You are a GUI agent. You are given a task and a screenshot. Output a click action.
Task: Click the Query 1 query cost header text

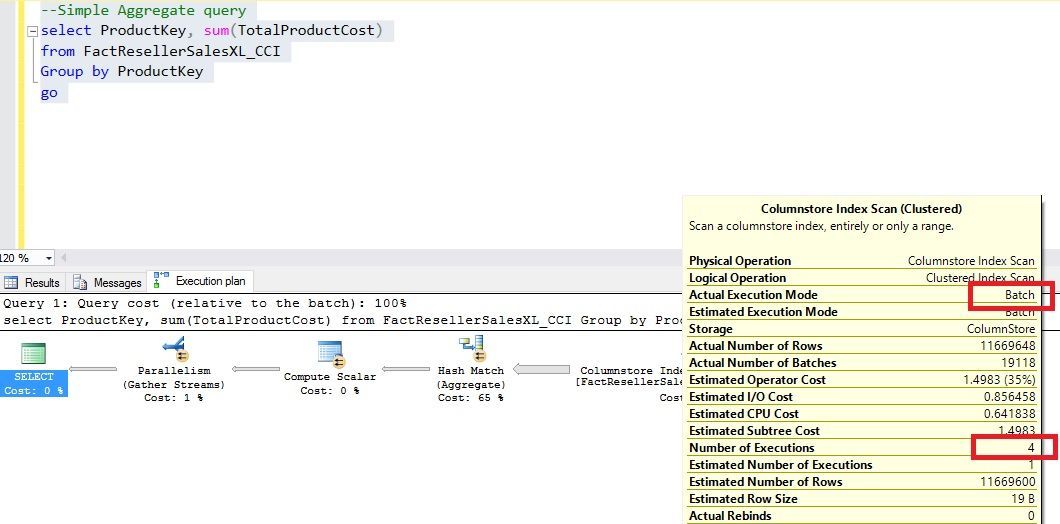205,303
